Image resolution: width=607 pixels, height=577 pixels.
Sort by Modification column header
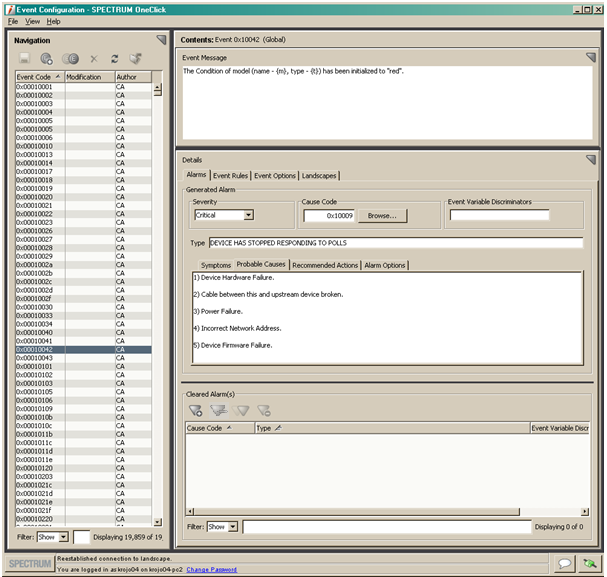coord(90,77)
